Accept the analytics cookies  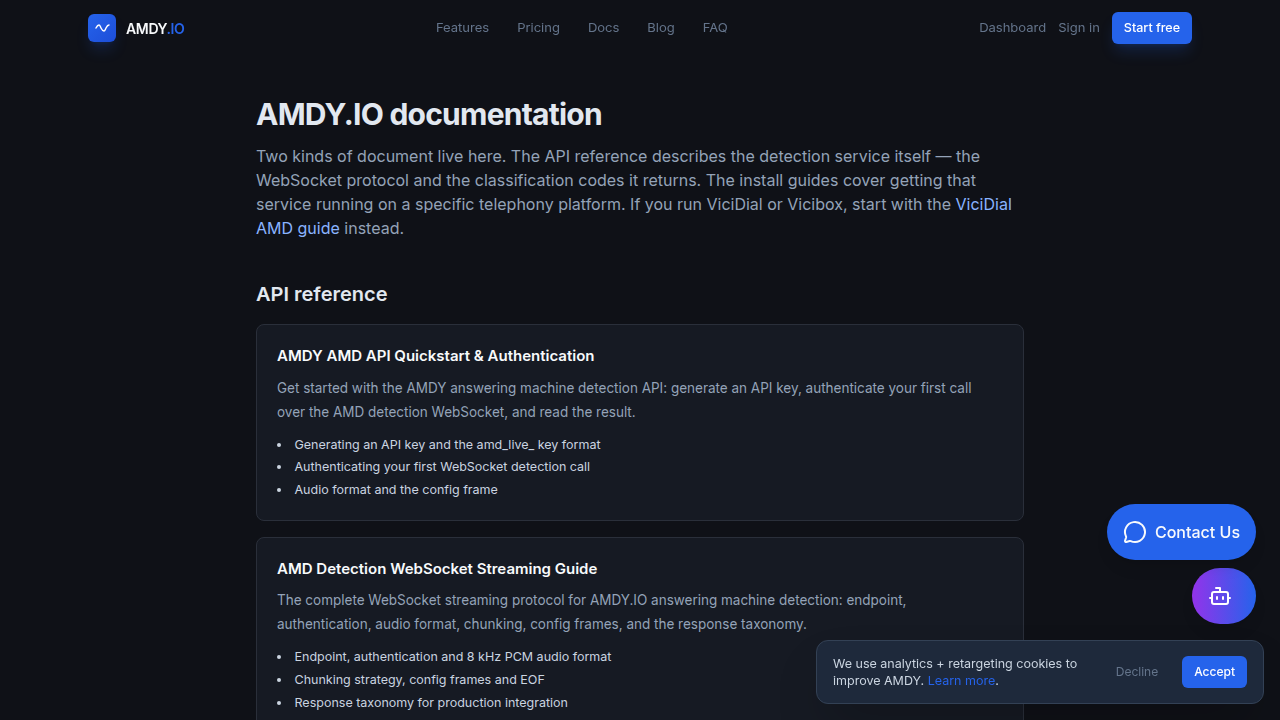1214,672
